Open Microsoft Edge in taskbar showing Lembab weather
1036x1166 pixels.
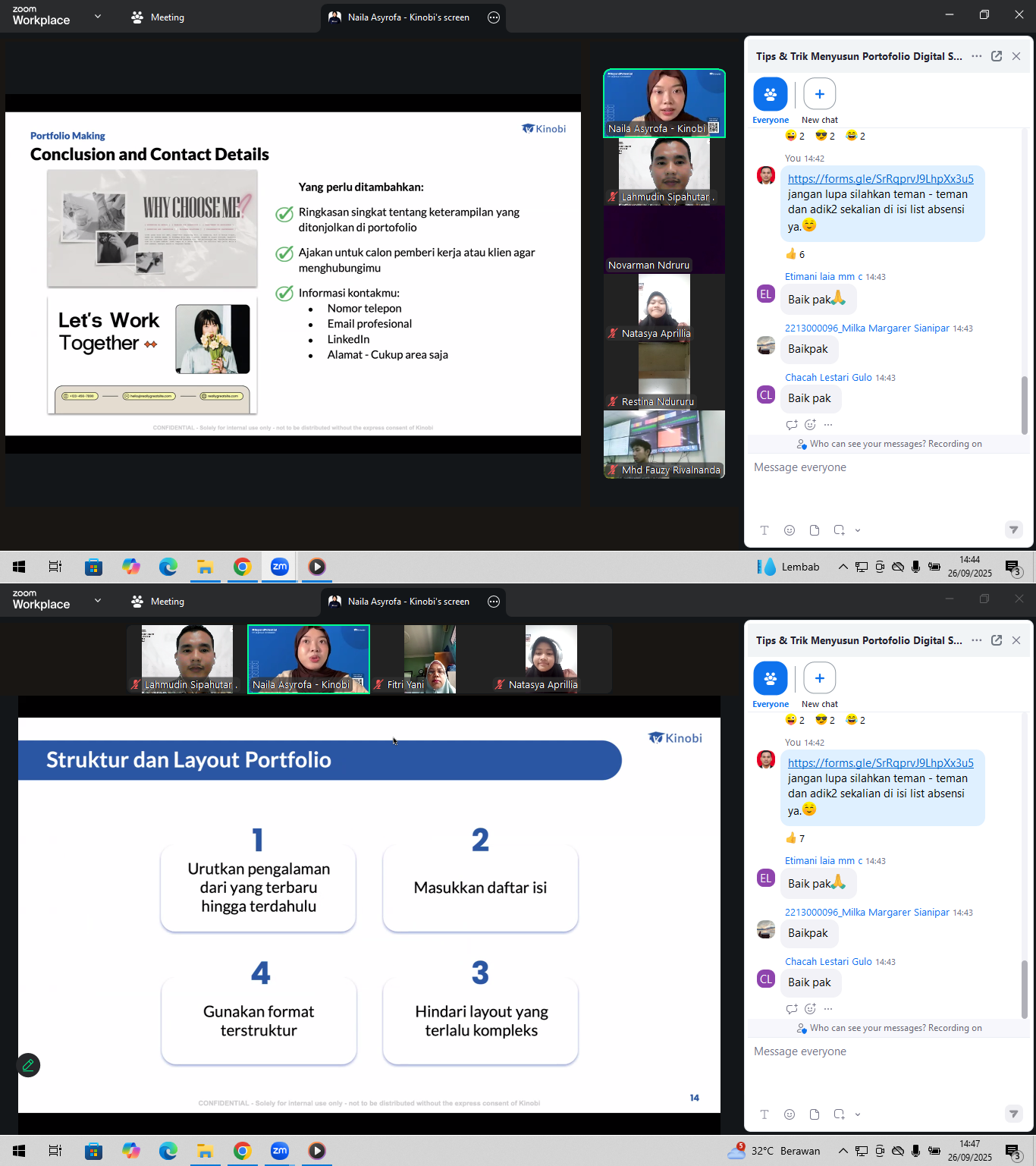(168, 567)
